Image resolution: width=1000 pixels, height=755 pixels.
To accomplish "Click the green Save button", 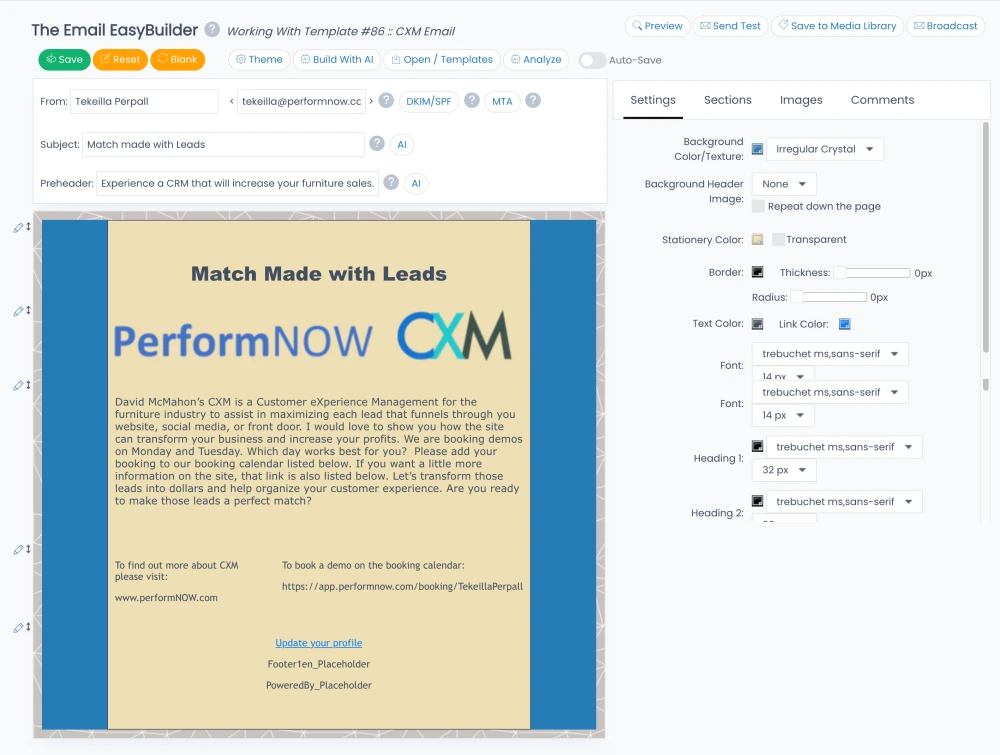I will click(64, 60).
